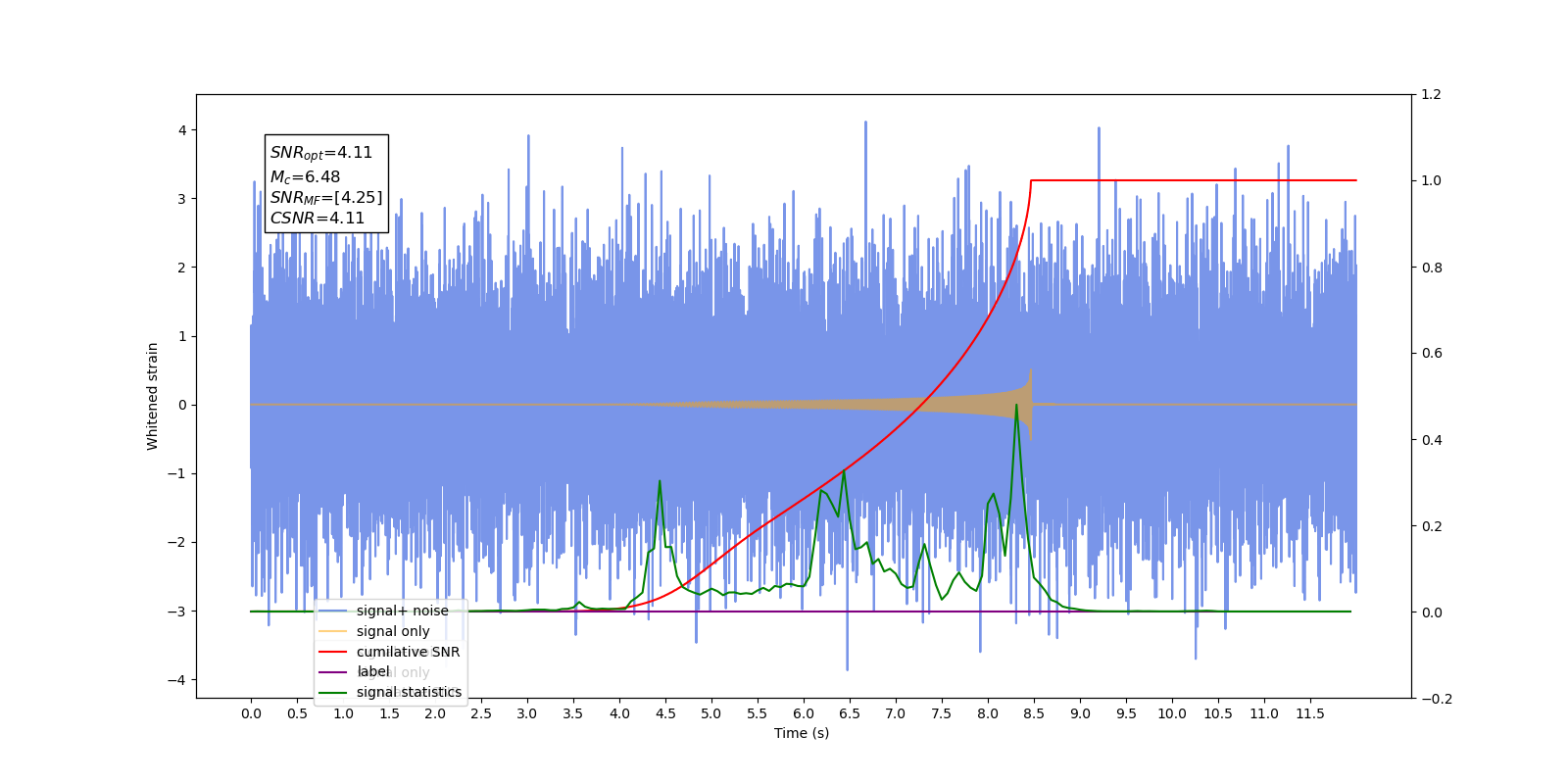Click the 6.0 tick on time axis

(804, 713)
